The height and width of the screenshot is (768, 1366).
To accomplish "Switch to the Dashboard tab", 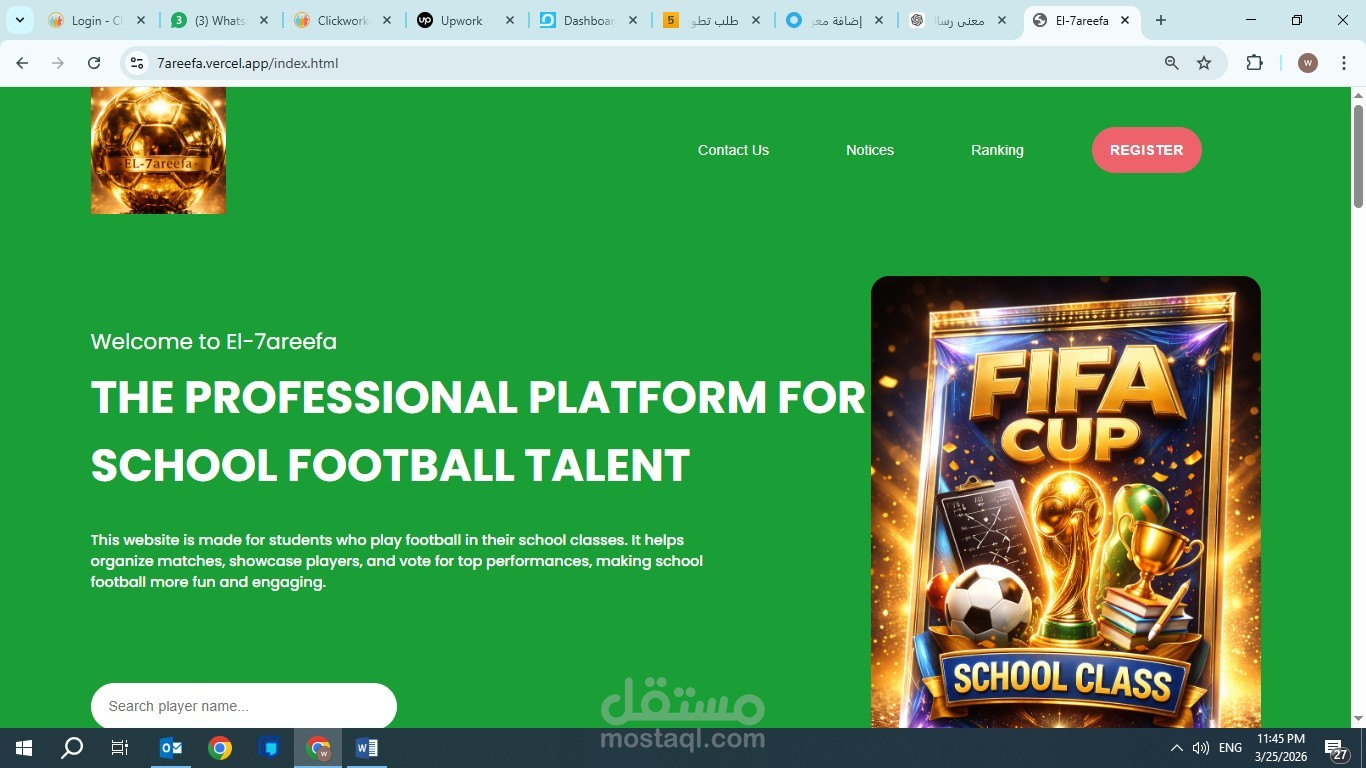I will [x=590, y=20].
